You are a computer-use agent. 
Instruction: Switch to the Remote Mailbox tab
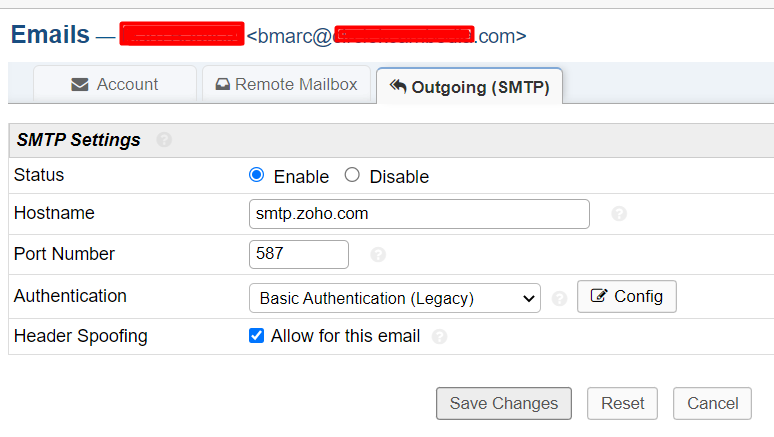point(286,85)
